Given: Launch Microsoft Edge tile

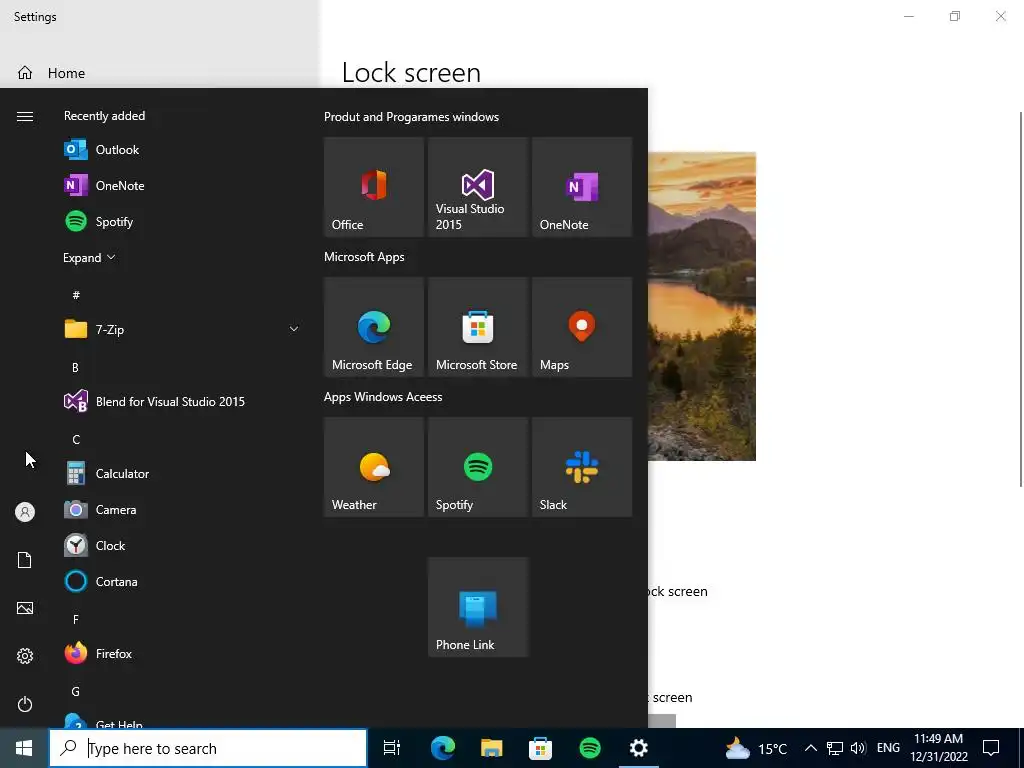Looking at the screenshot, I should (x=374, y=327).
